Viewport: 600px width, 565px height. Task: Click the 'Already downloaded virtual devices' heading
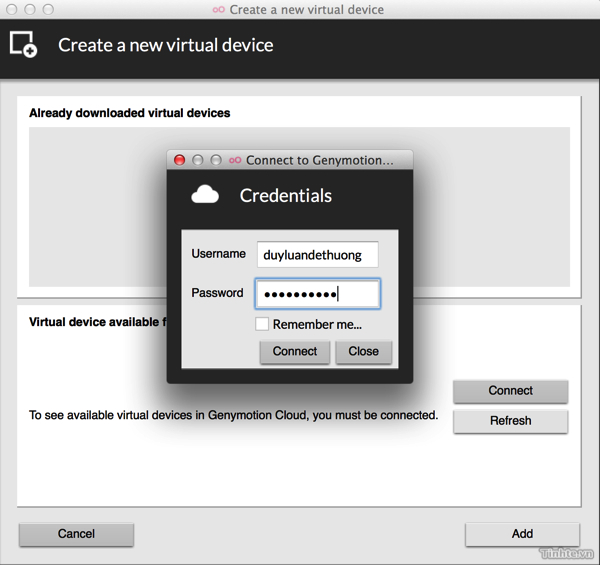point(130,113)
